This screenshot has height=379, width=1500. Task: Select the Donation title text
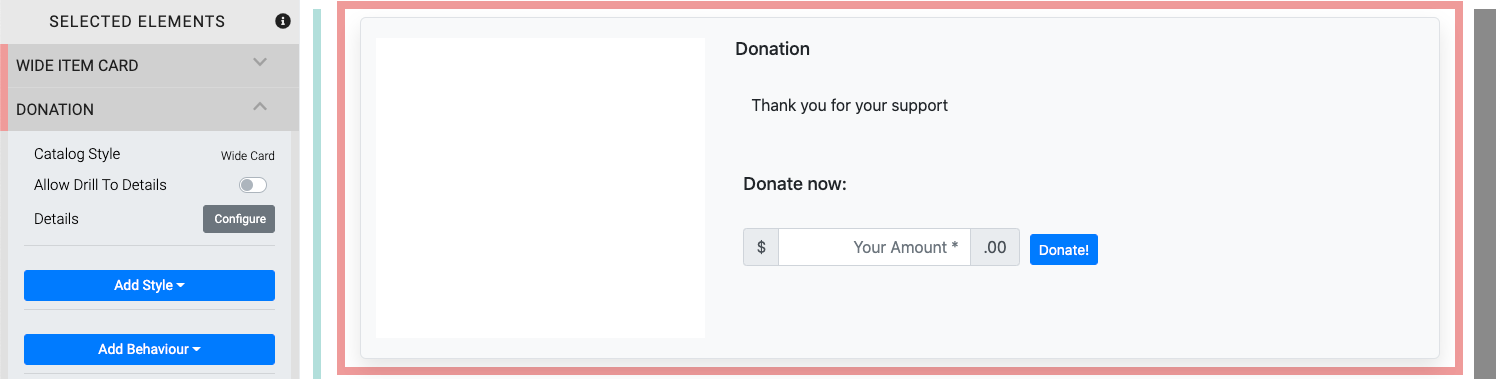coord(772,48)
